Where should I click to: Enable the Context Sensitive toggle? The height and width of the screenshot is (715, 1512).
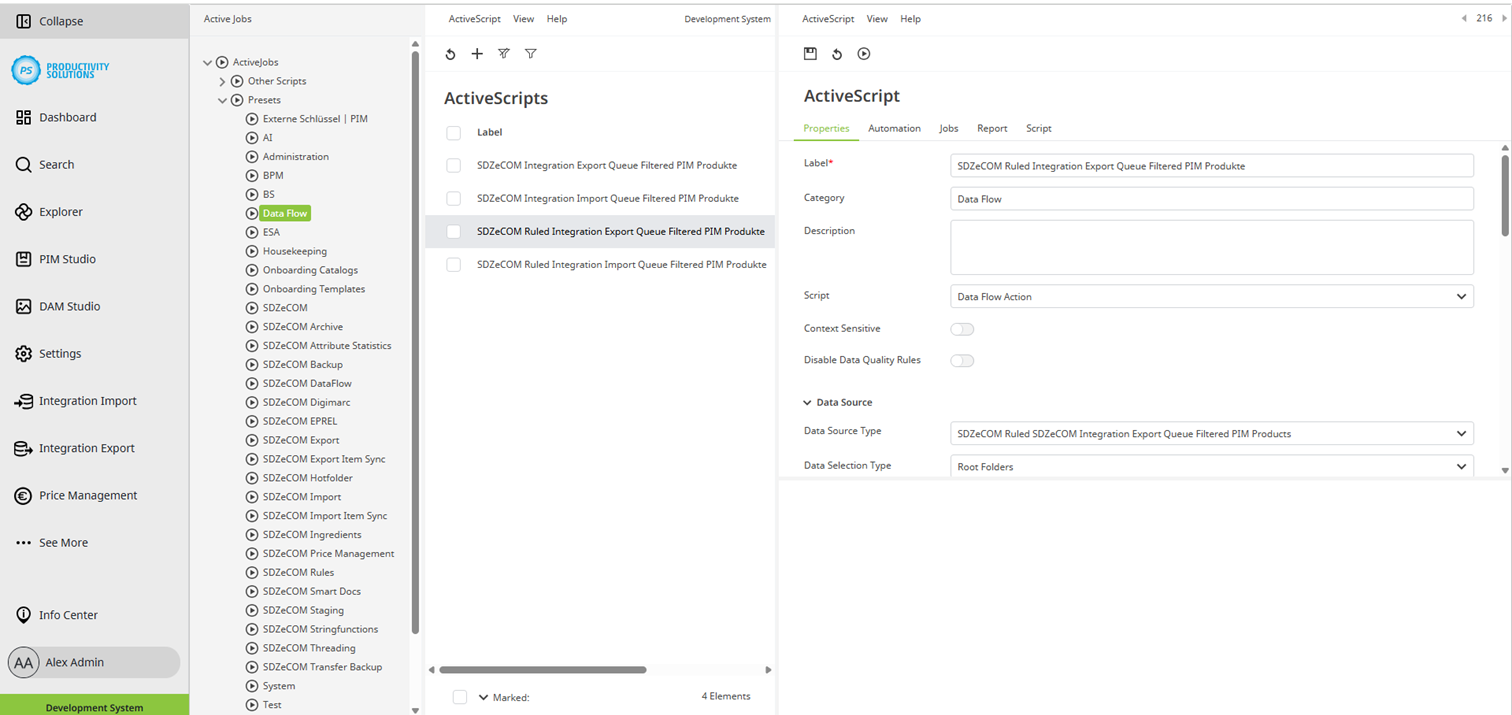pyautogui.click(x=962, y=328)
